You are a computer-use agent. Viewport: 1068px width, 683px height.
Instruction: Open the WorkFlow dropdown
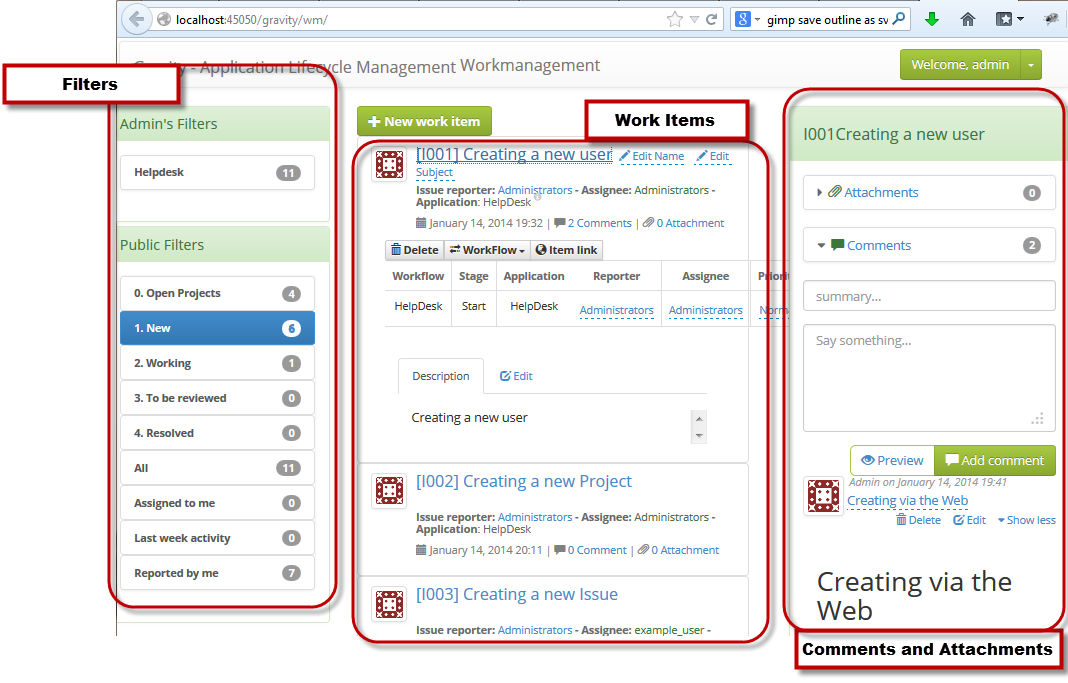click(x=487, y=250)
